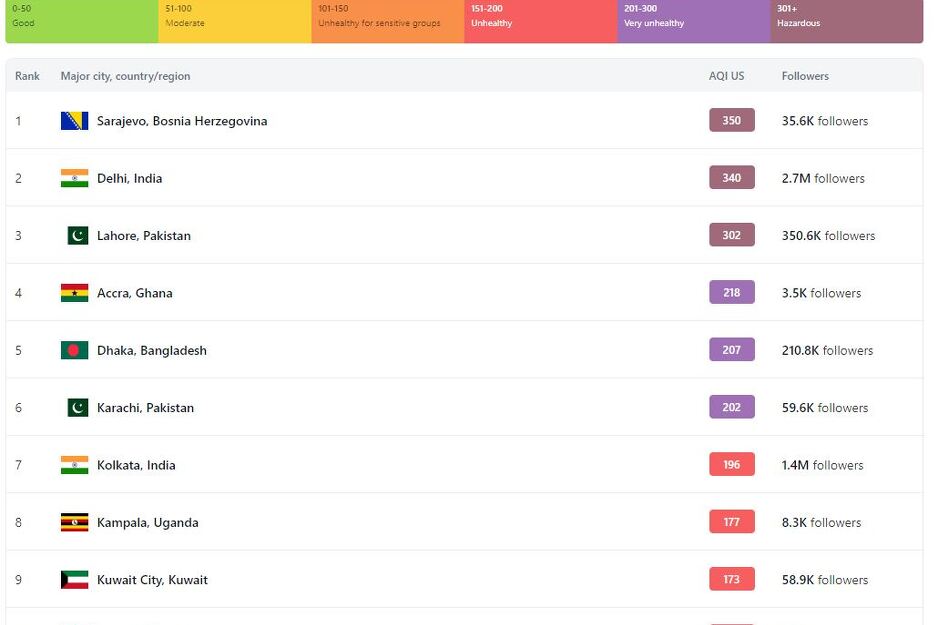Click Sarajevo's 350 AQI badge
The image size is (938, 625).
731,121
